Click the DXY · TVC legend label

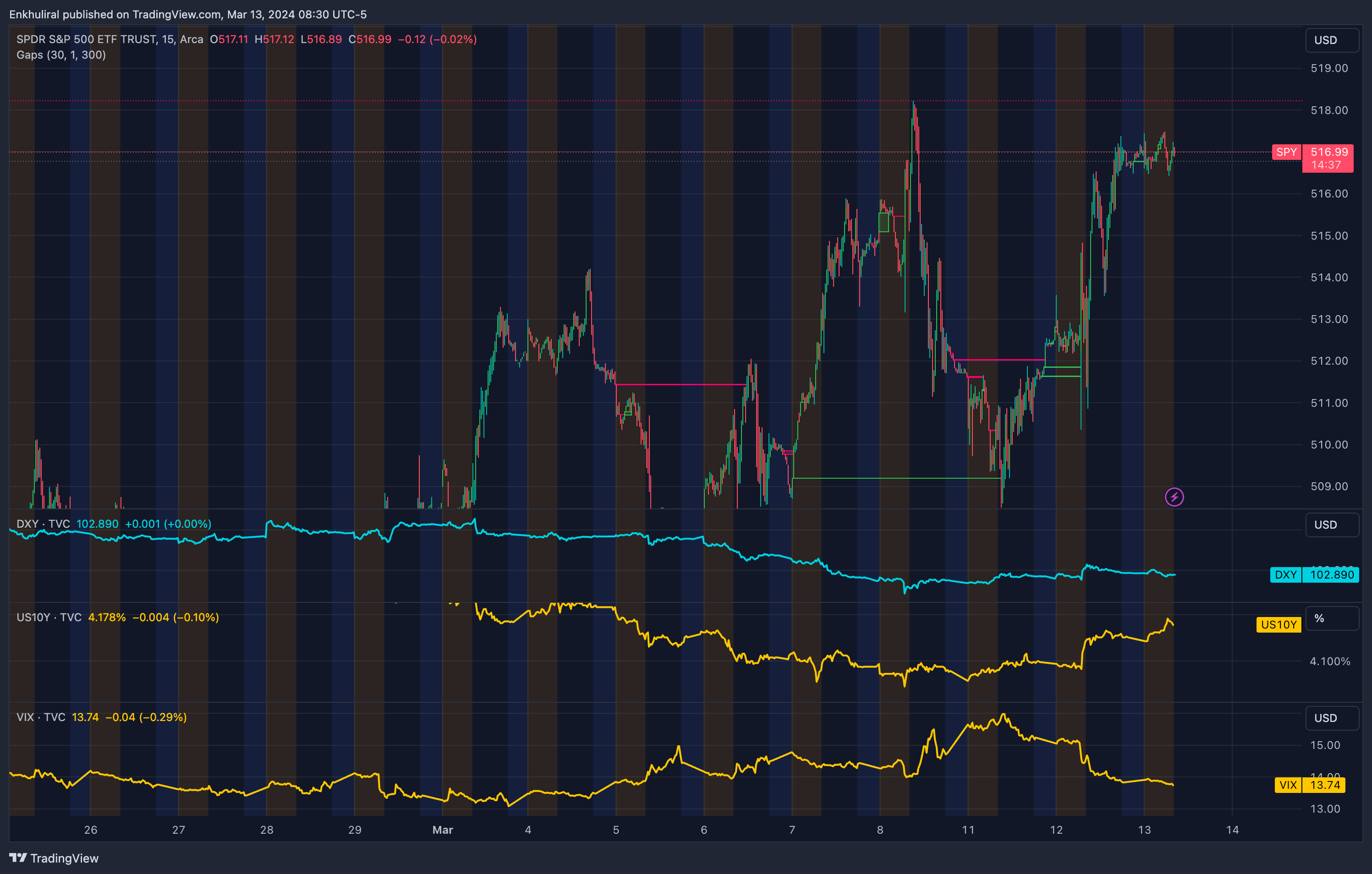click(x=43, y=524)
